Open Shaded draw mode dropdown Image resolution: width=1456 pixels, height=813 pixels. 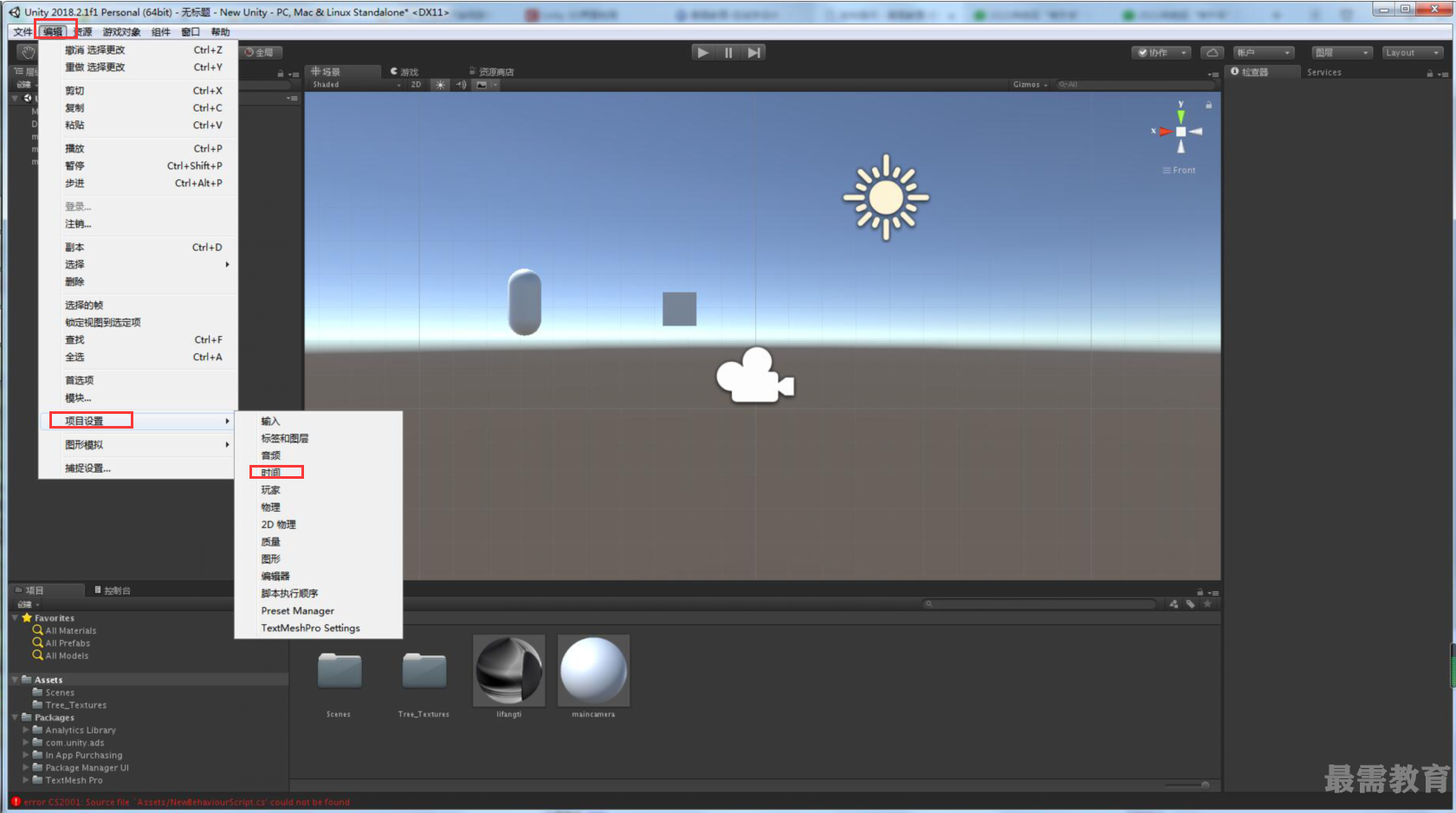[x=357, y=85]
